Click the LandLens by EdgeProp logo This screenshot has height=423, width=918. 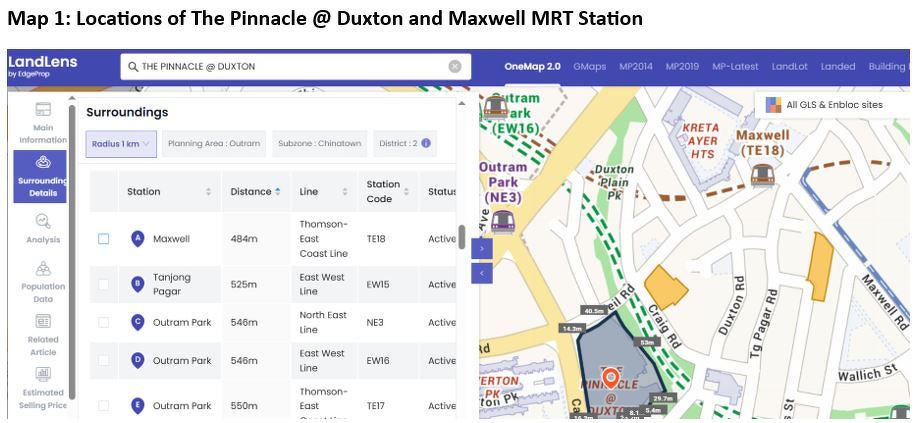pos(42,66)
